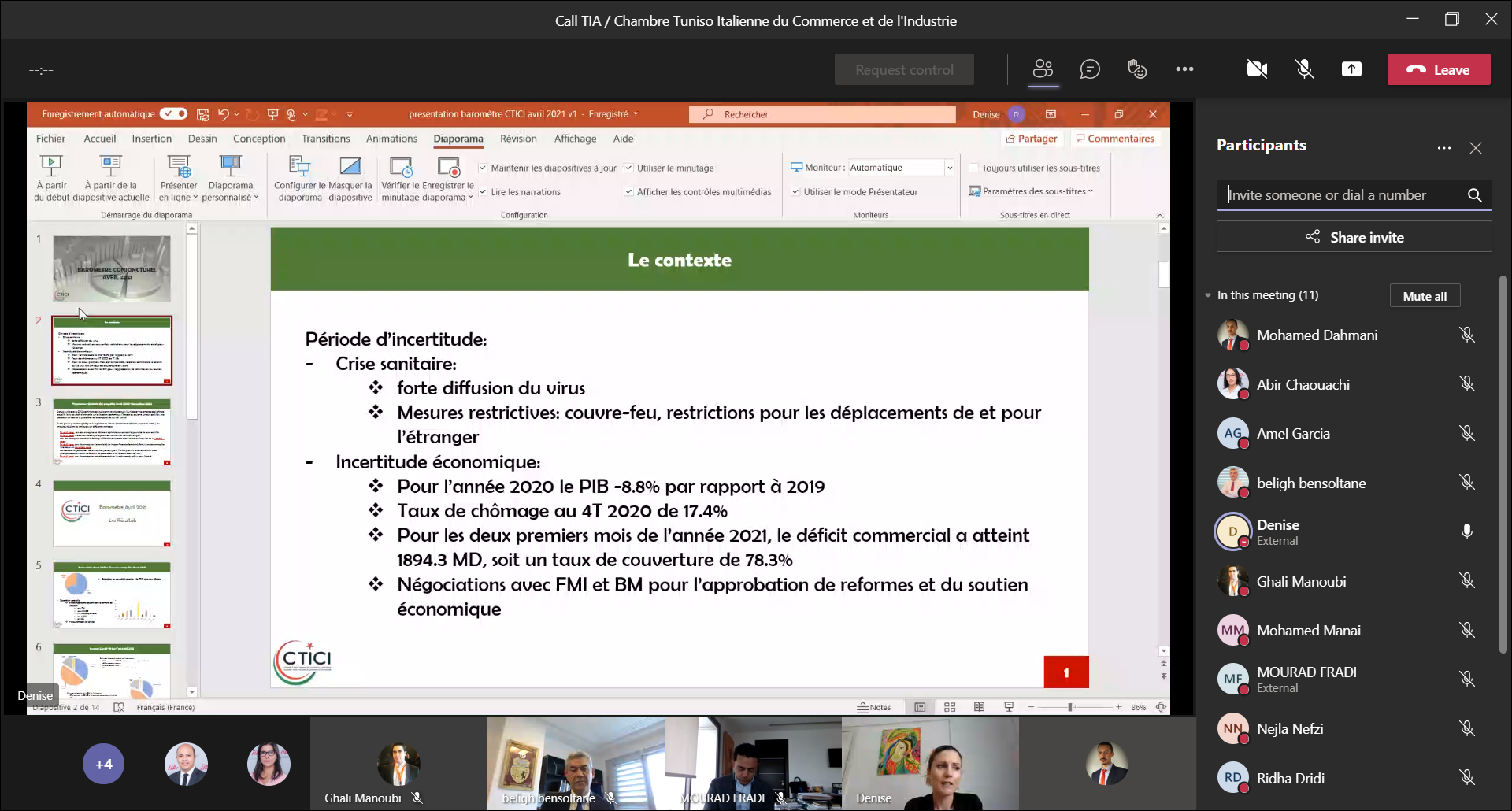This screenshot has width=1512, height=811.
Task: Click Mute all participants
Action: [1425, 296]
